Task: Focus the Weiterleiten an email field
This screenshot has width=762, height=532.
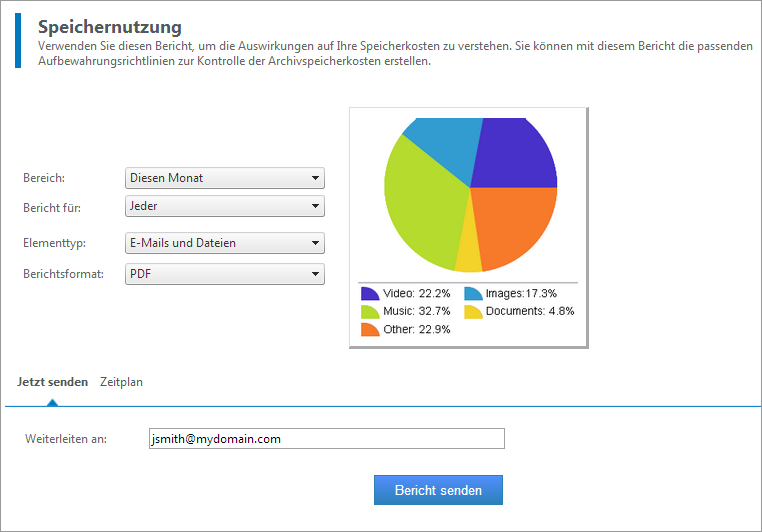Action: pos(325,438)
